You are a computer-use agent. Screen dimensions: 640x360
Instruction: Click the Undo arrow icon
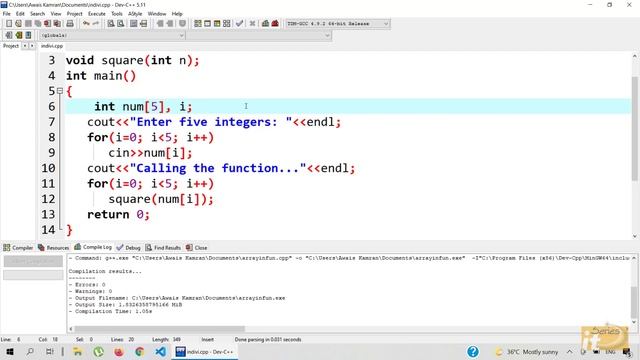[86, 24]
